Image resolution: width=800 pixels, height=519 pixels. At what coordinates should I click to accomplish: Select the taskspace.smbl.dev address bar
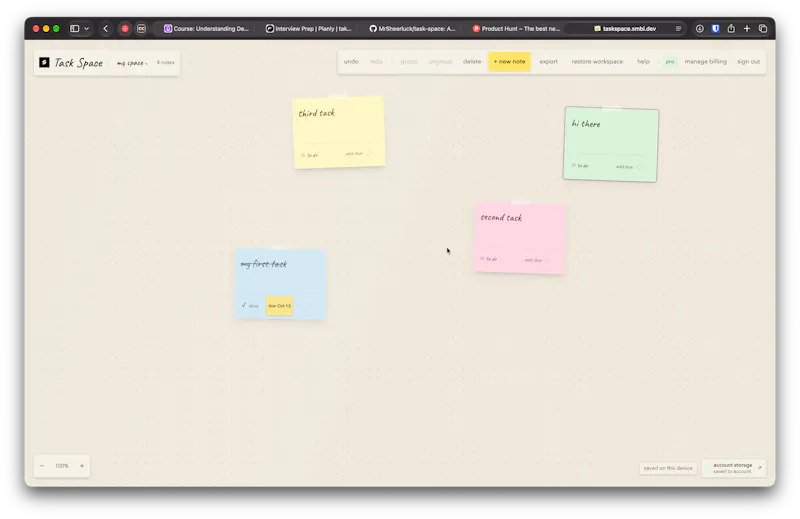click(x=625, y=29)
